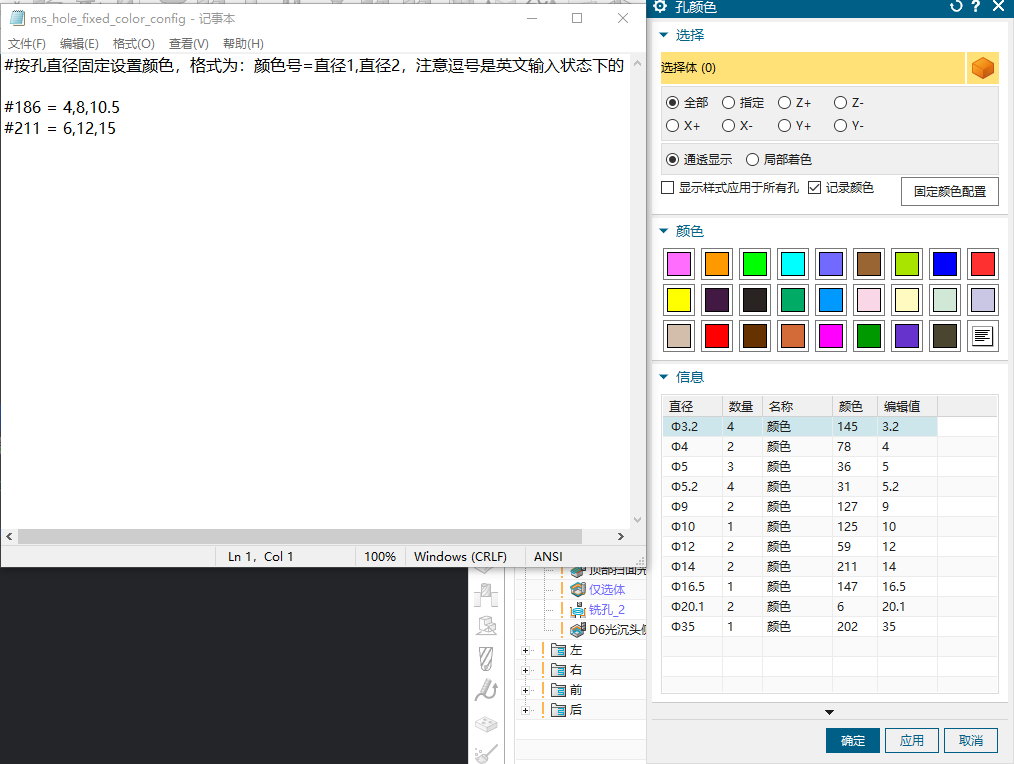This screenshot has height=764, width=1014.
Task: Click the Notepad horizontal scrollbar
Action: click(x=300, y=536)
